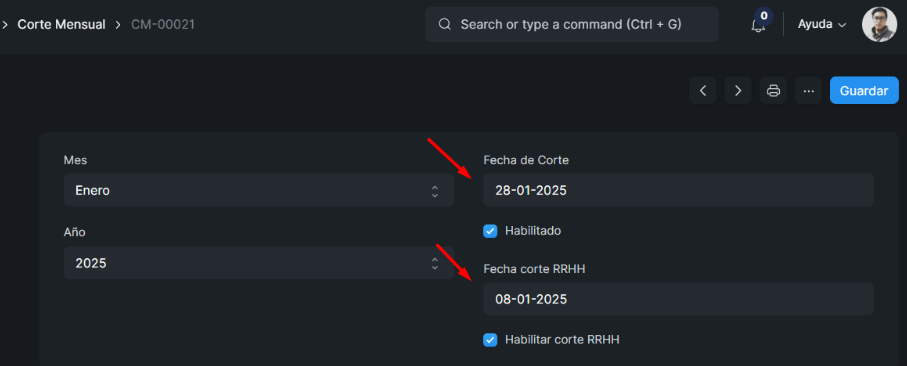Open notifications bell icon

[758, 25]
